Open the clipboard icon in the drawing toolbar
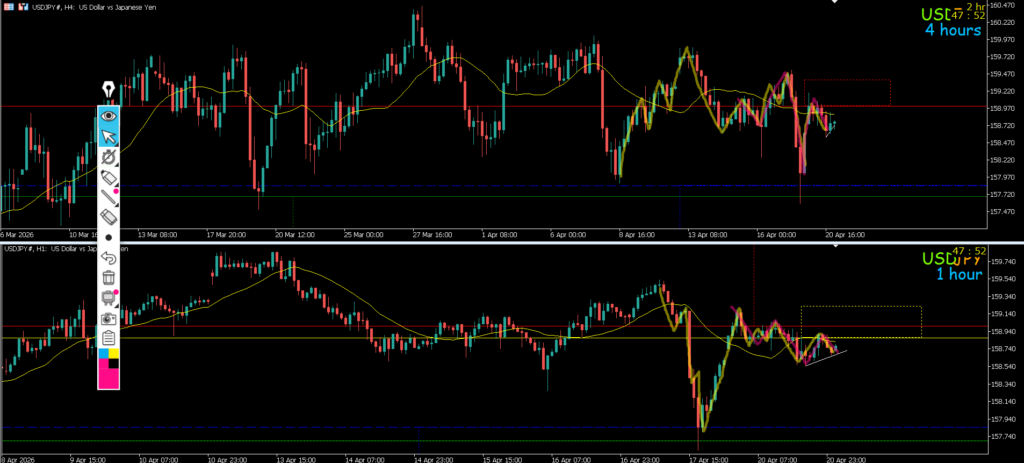1024x463 pixels. point(108,337)
